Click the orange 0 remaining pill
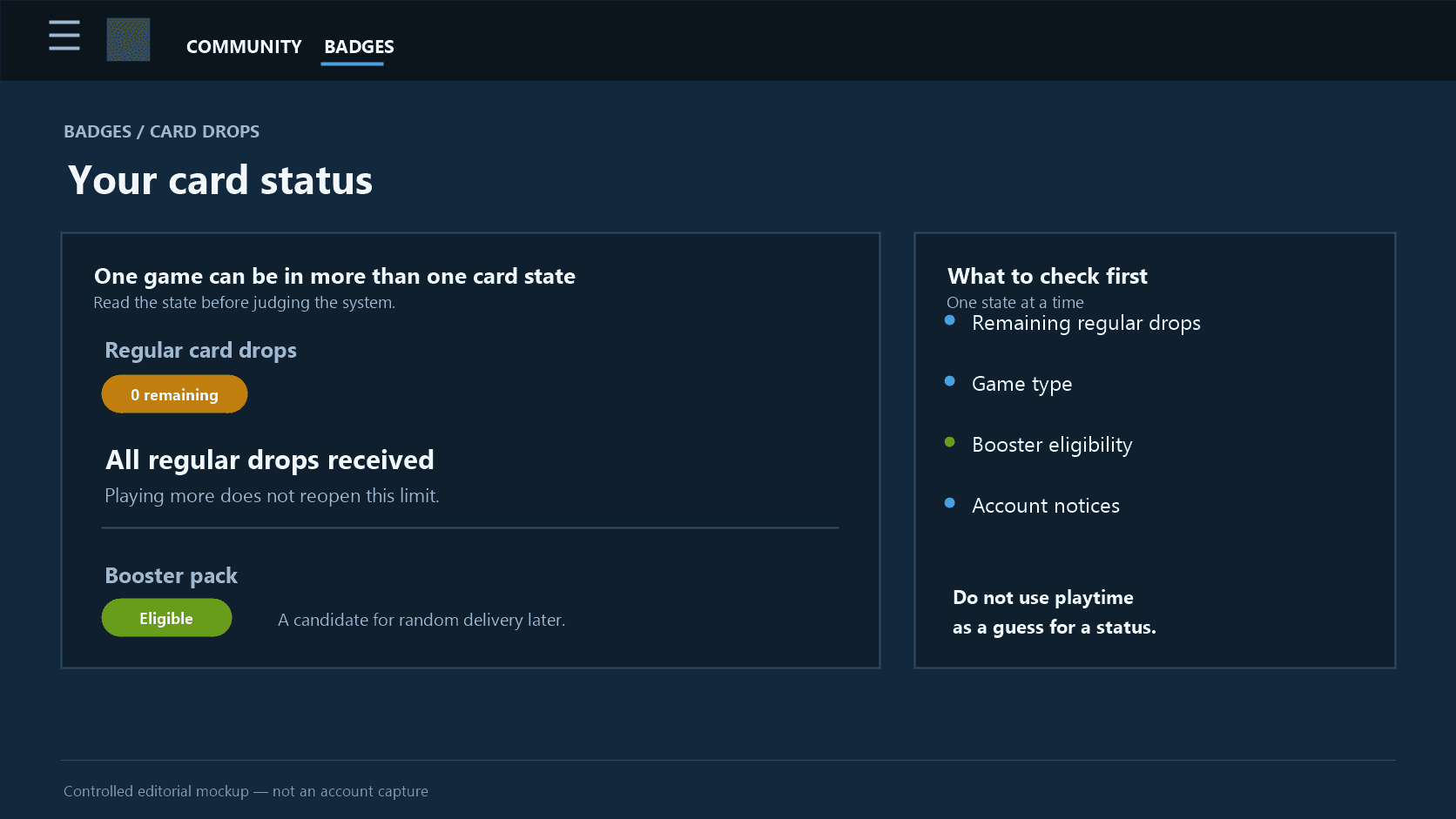Image resolution: width=1456 pixels, height=819 pixels. 174,394
